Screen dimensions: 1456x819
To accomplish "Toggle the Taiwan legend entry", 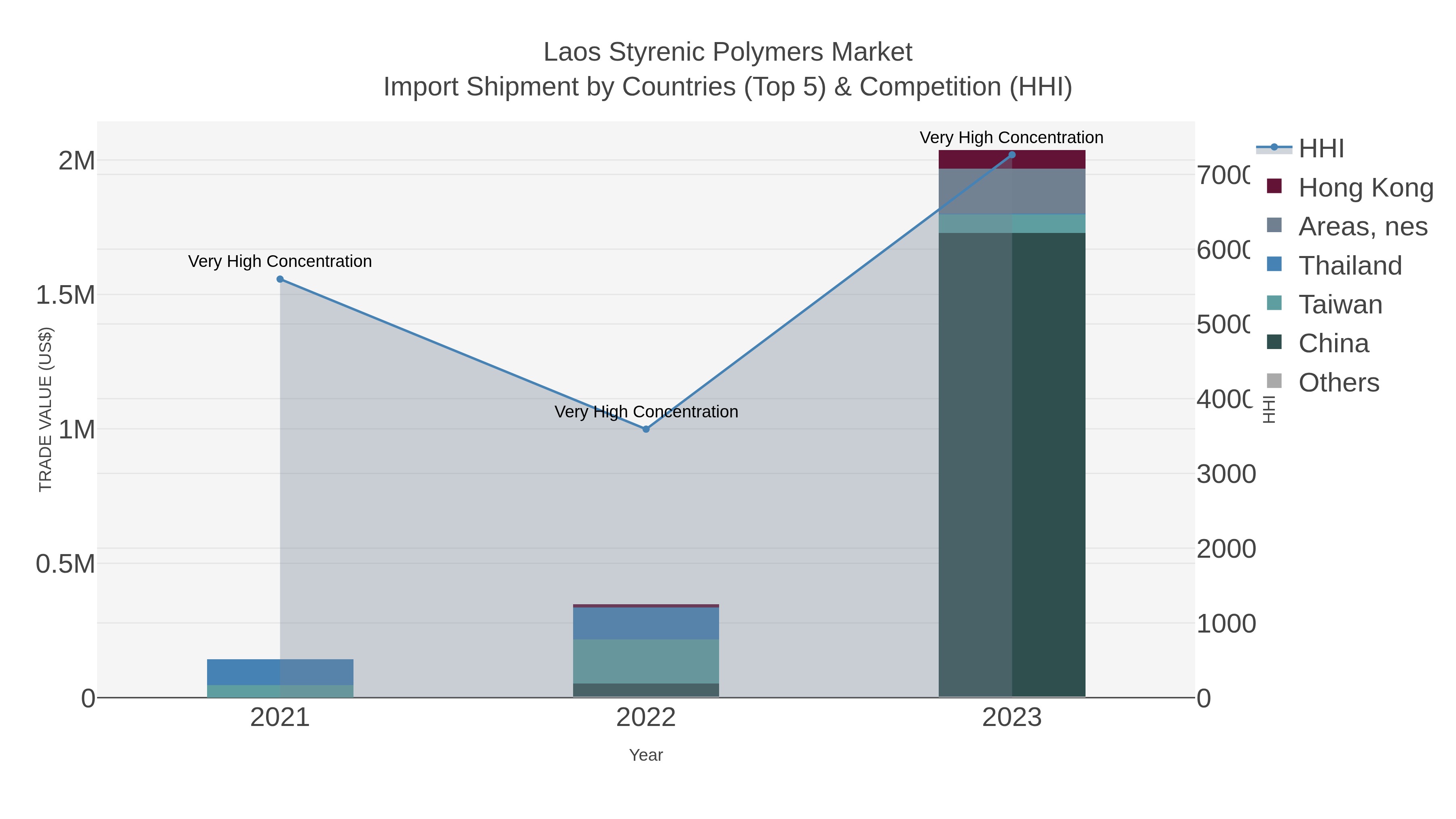I will [x=1324, y=304].
